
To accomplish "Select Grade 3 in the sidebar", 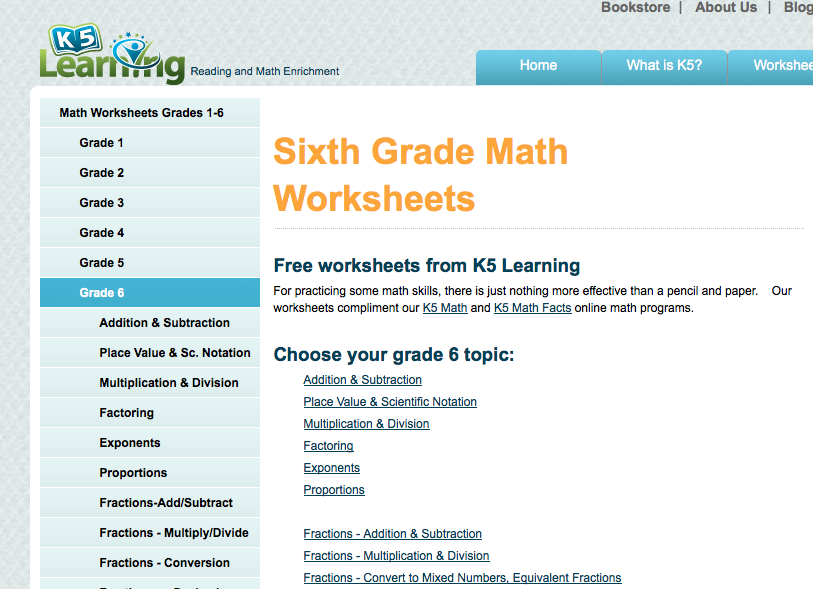I will click(x=150, y=203).
